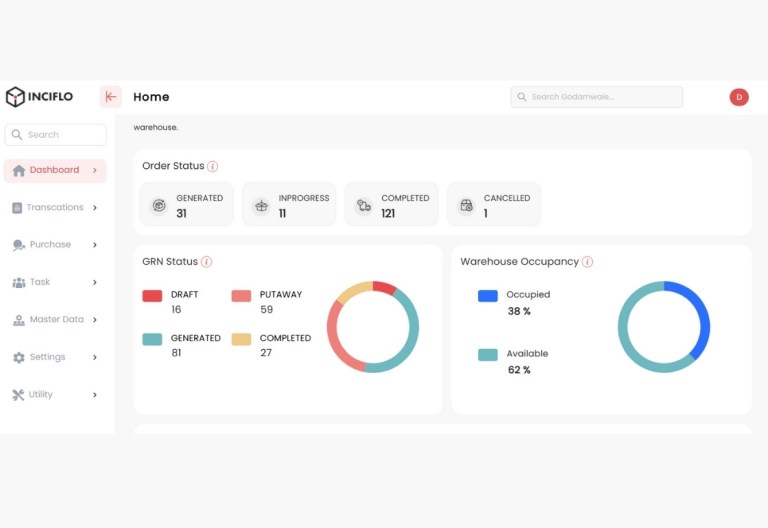
Task: Click Order Status info icon
Action: [x=213, y=167]
